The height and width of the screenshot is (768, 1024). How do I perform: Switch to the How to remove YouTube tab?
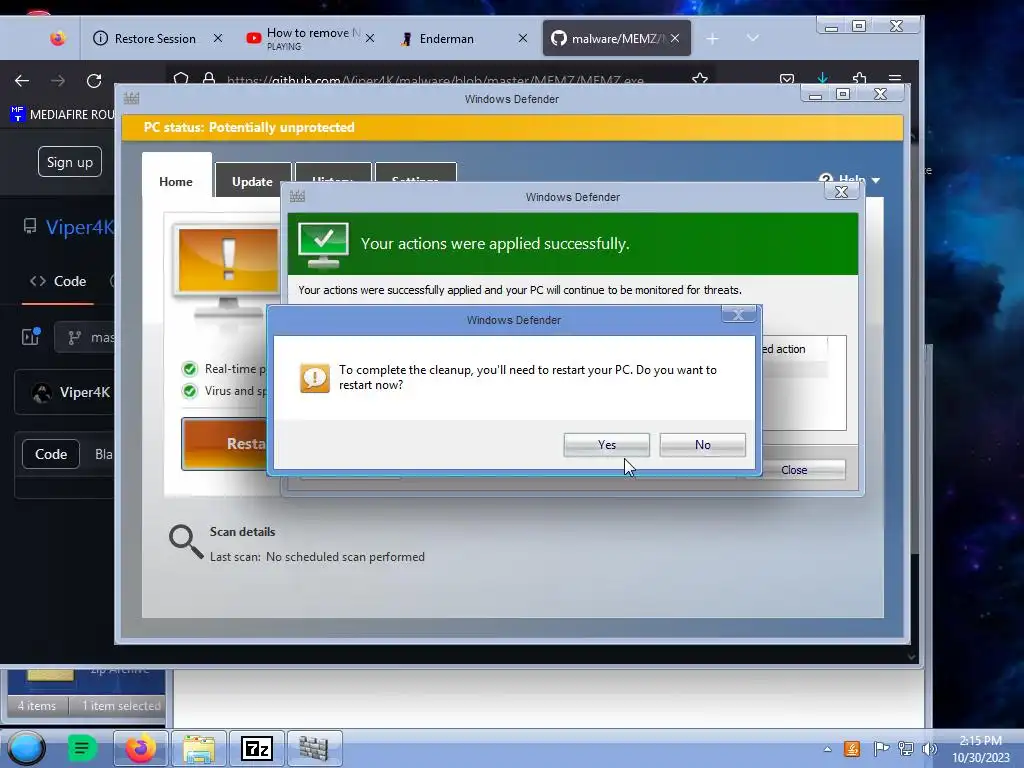point(311,39)
